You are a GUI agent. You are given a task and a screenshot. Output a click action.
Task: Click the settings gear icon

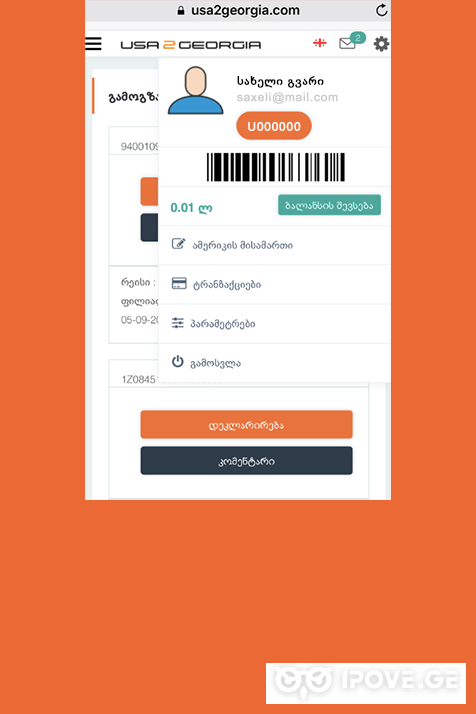pyautogui.click(x=381, y=44)
